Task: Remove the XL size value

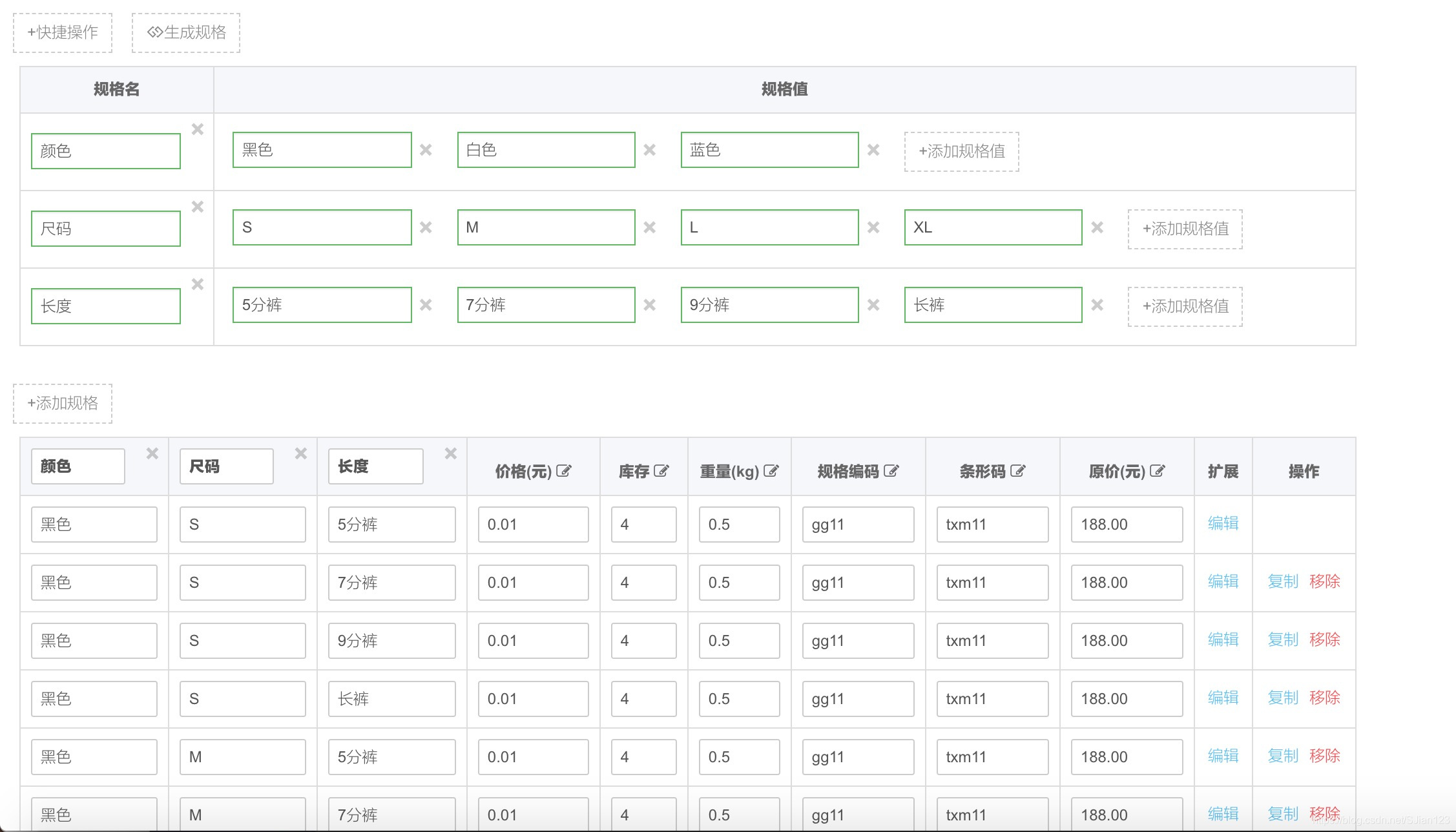Action: tap(1097, 227)
